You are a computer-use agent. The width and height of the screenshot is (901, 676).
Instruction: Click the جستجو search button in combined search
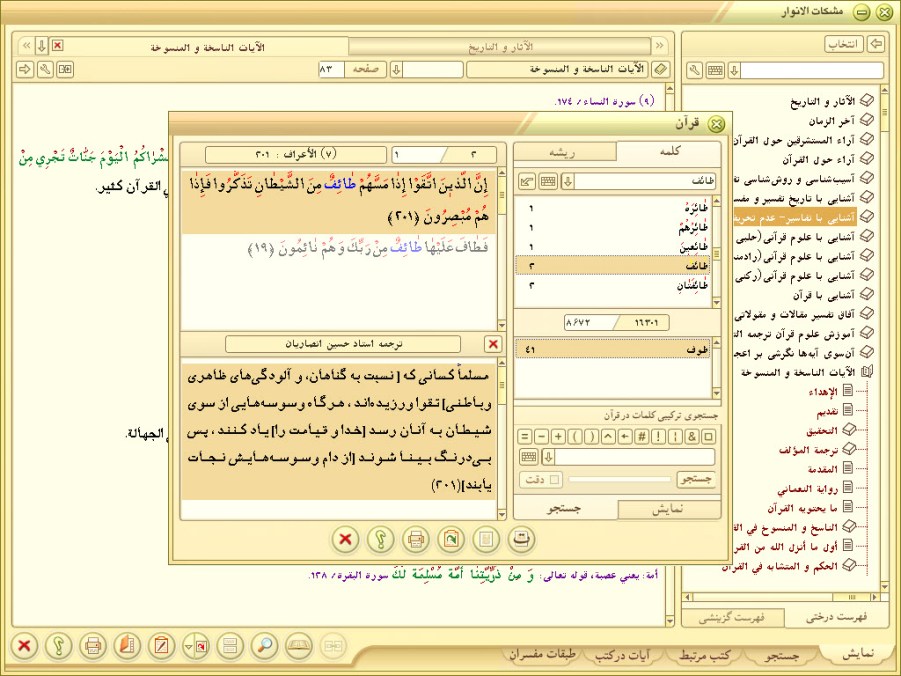point(696,479)
